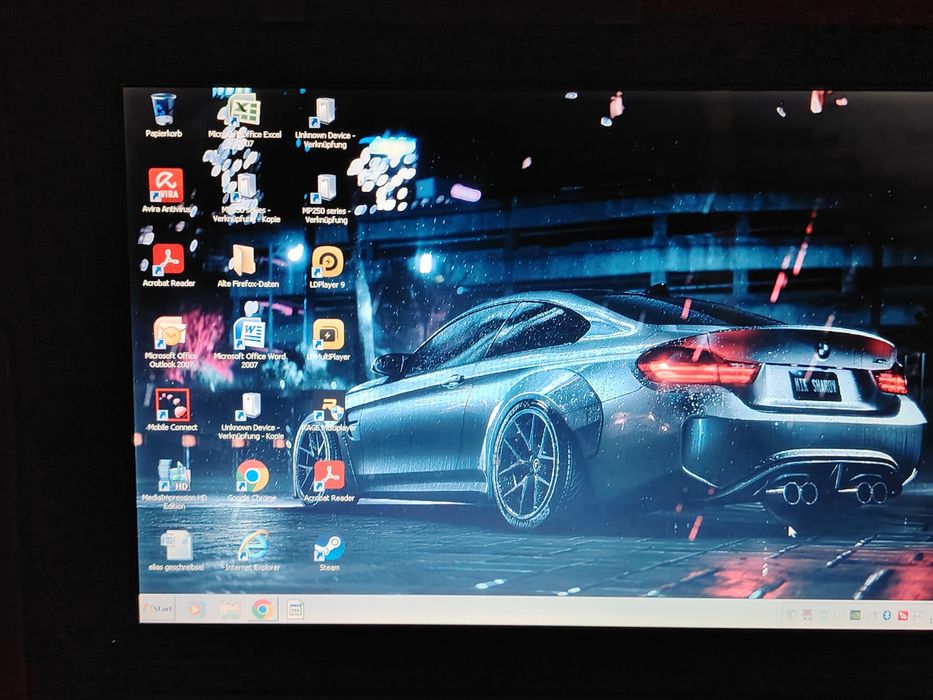Click the document icon in the taskbar
Screen dimensions: 933x700
[x=295, y=610]
